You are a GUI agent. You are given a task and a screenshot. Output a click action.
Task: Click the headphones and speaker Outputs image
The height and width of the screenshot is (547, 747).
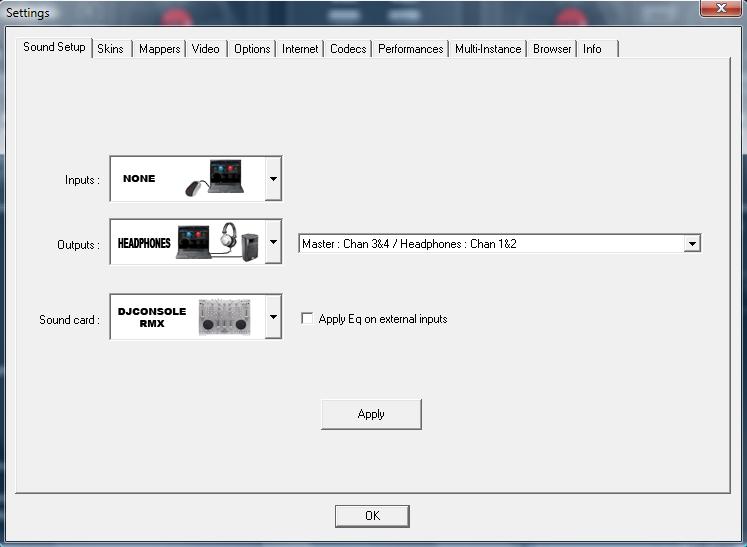click(x=218, y=242)
